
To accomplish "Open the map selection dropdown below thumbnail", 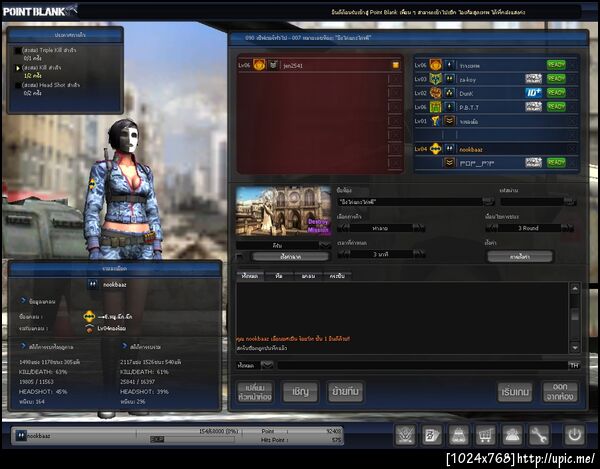I will 325,245.
